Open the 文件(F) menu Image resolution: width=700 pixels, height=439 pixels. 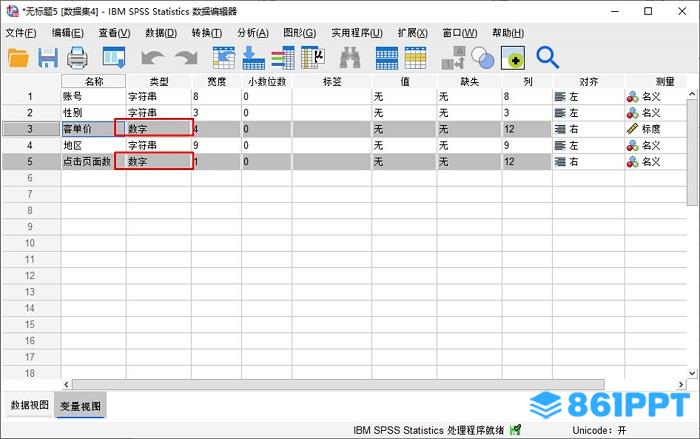click(21, 33)
